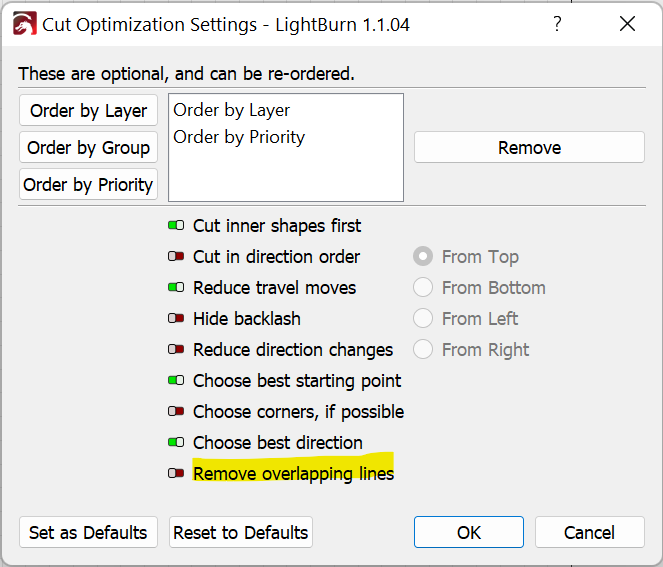Enable the Remove overlapping lines switch

coord(176,473)
